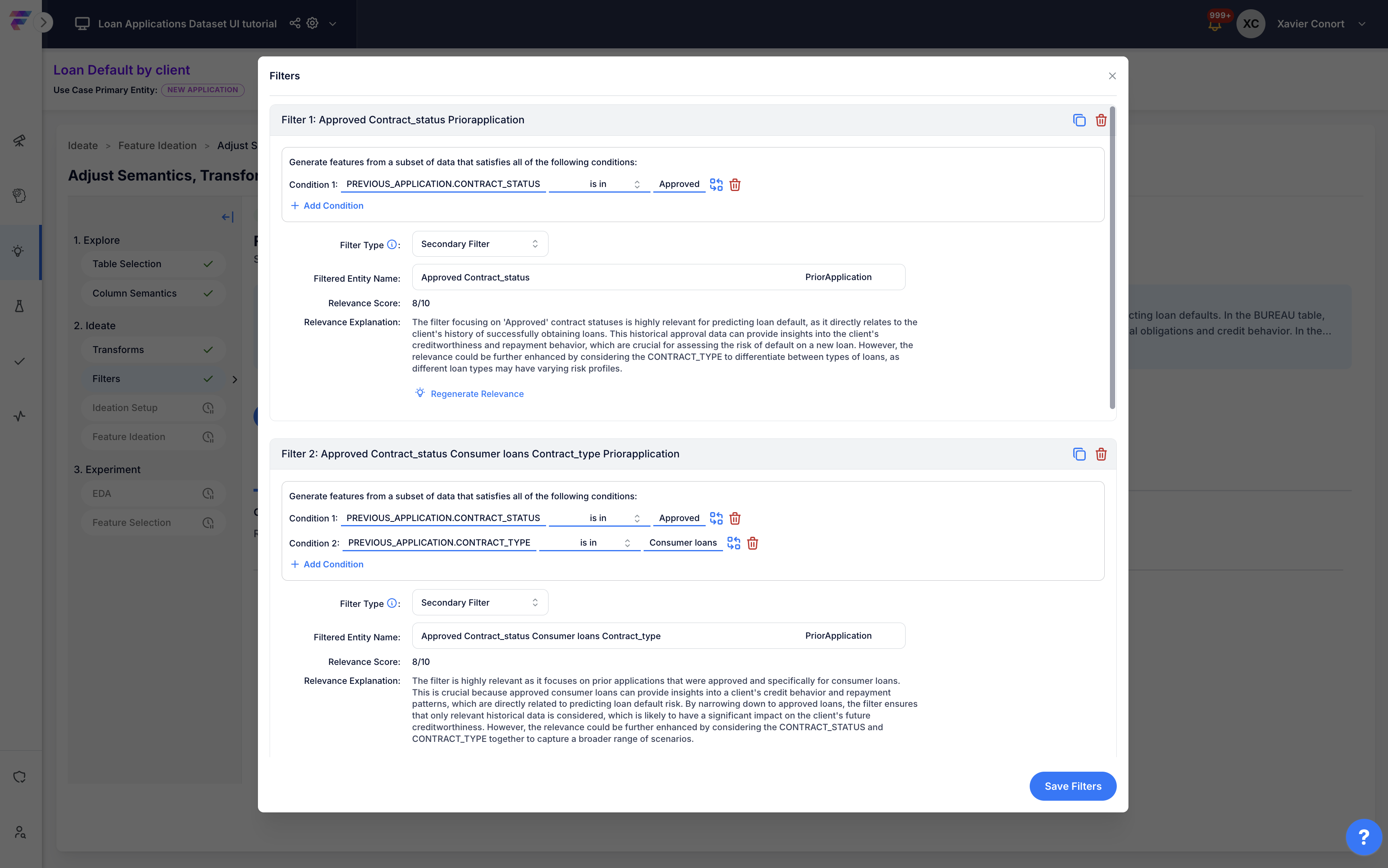
Task: Expand Xavier Conort user menu
Action: click(x=1362, y=24)
